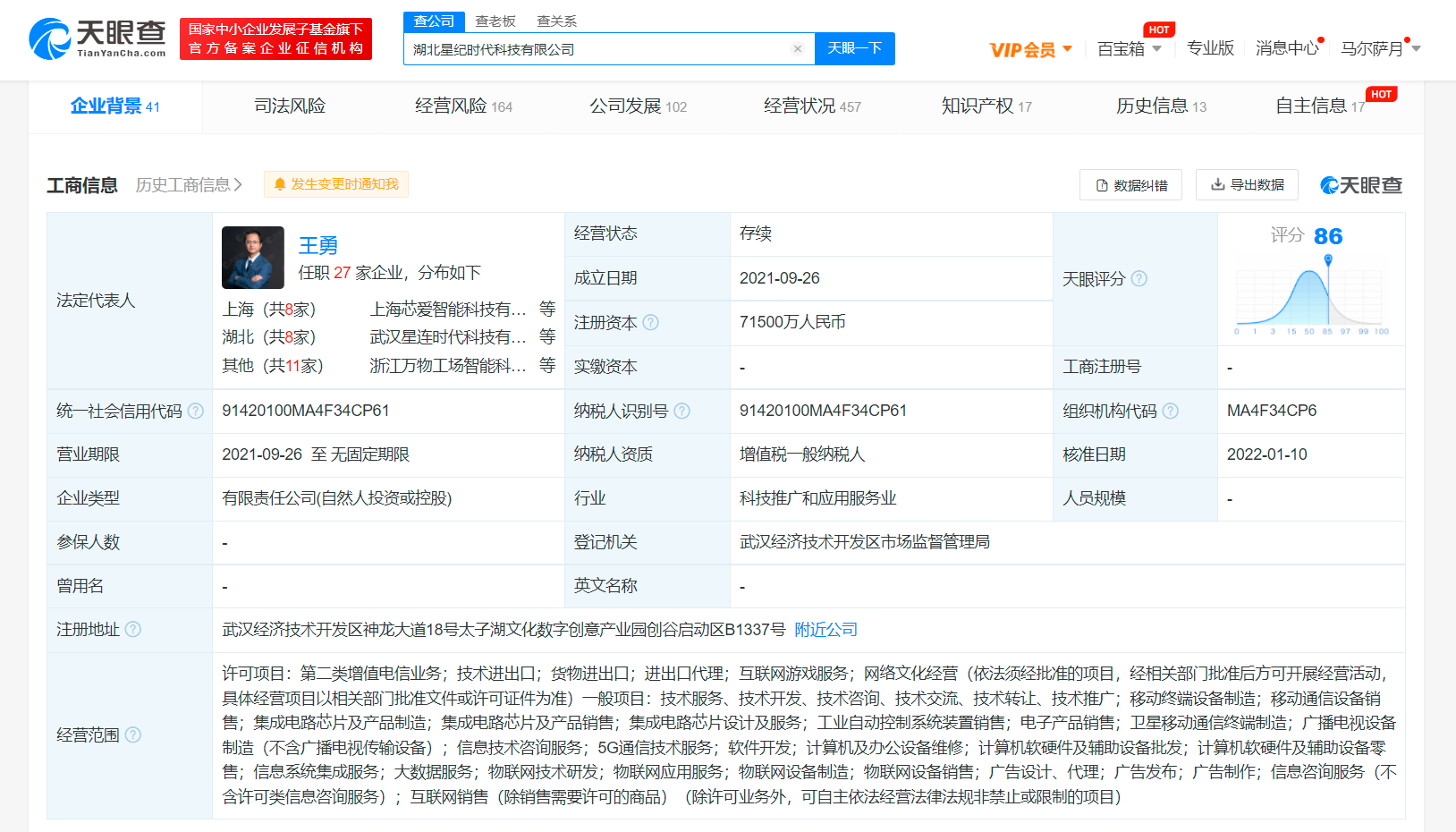Image resolution: width=1456 pixels, height=832 pixels.
Task: Click the 武汉经济技术开发区市场监督管理局 value
Action: tap(865, 542)
